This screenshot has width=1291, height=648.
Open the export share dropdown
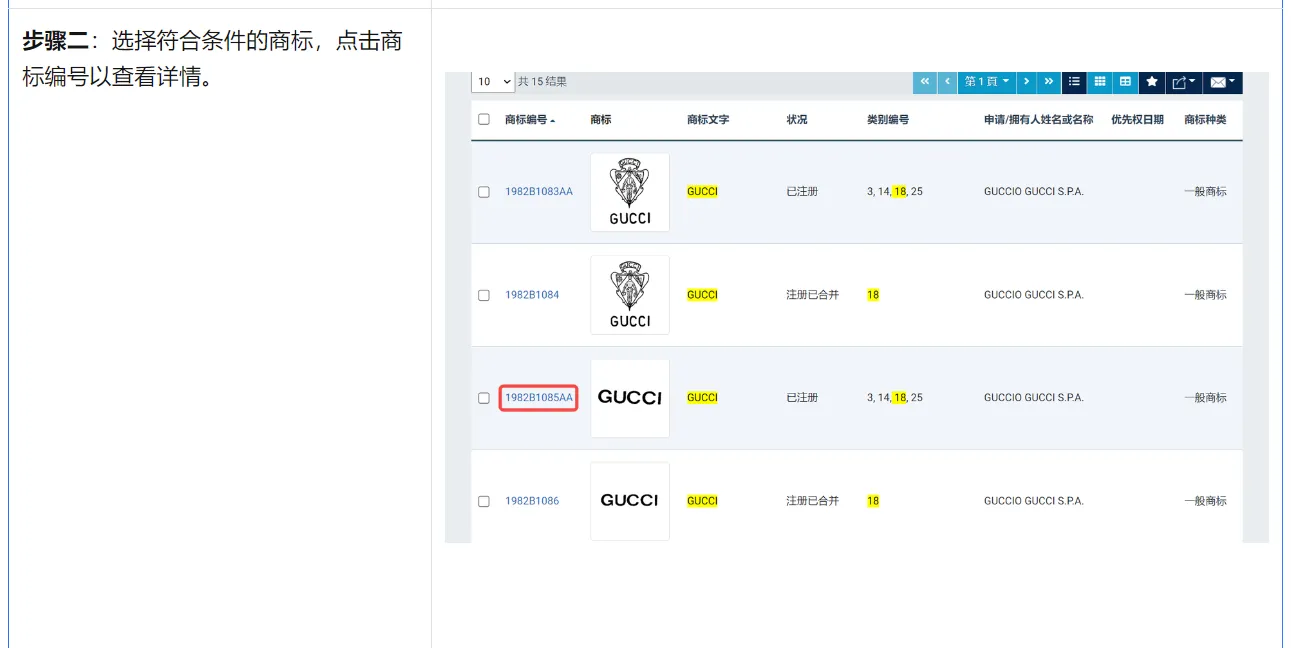pyautogui.click(x=1182, y=82)
